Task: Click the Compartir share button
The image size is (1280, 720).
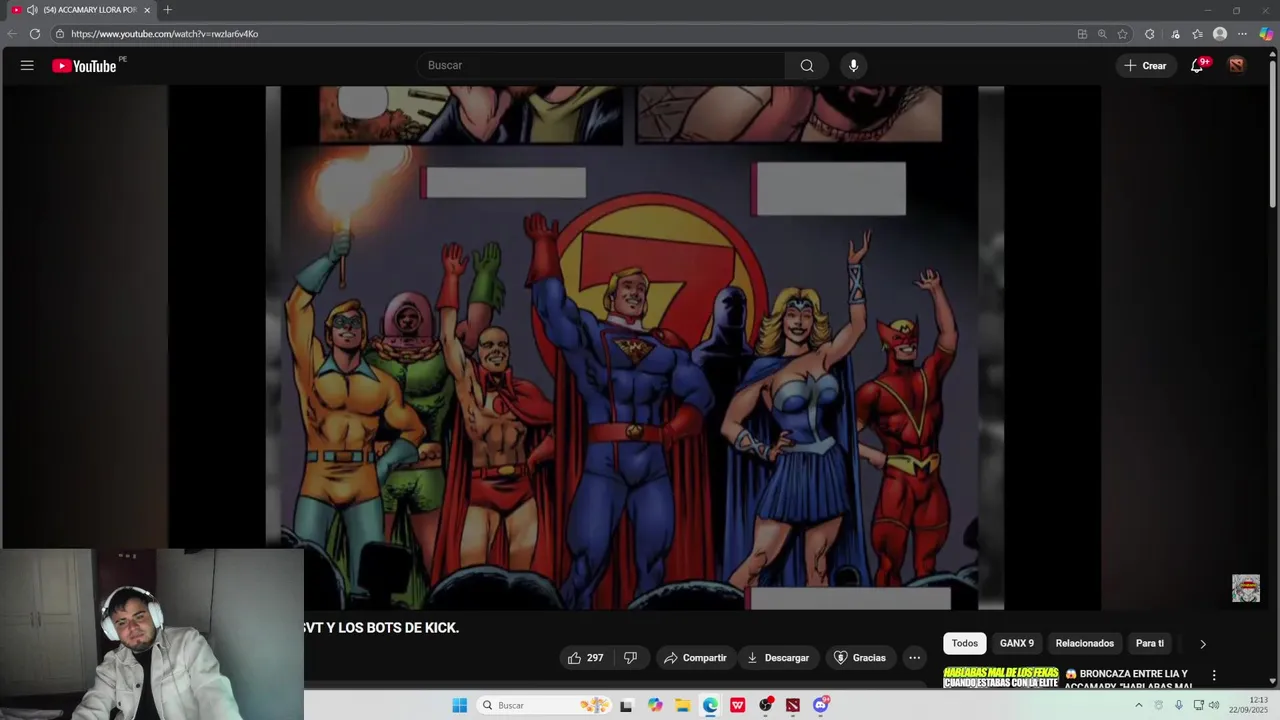Action: tap(695, 658)
